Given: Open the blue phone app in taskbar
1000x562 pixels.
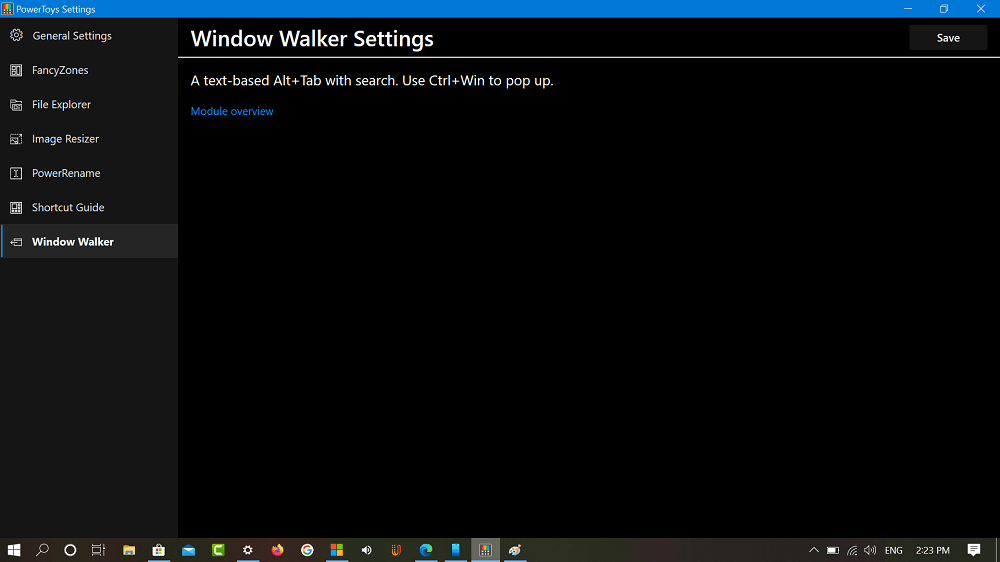Looking at the screenshot, I should [455, 550].
